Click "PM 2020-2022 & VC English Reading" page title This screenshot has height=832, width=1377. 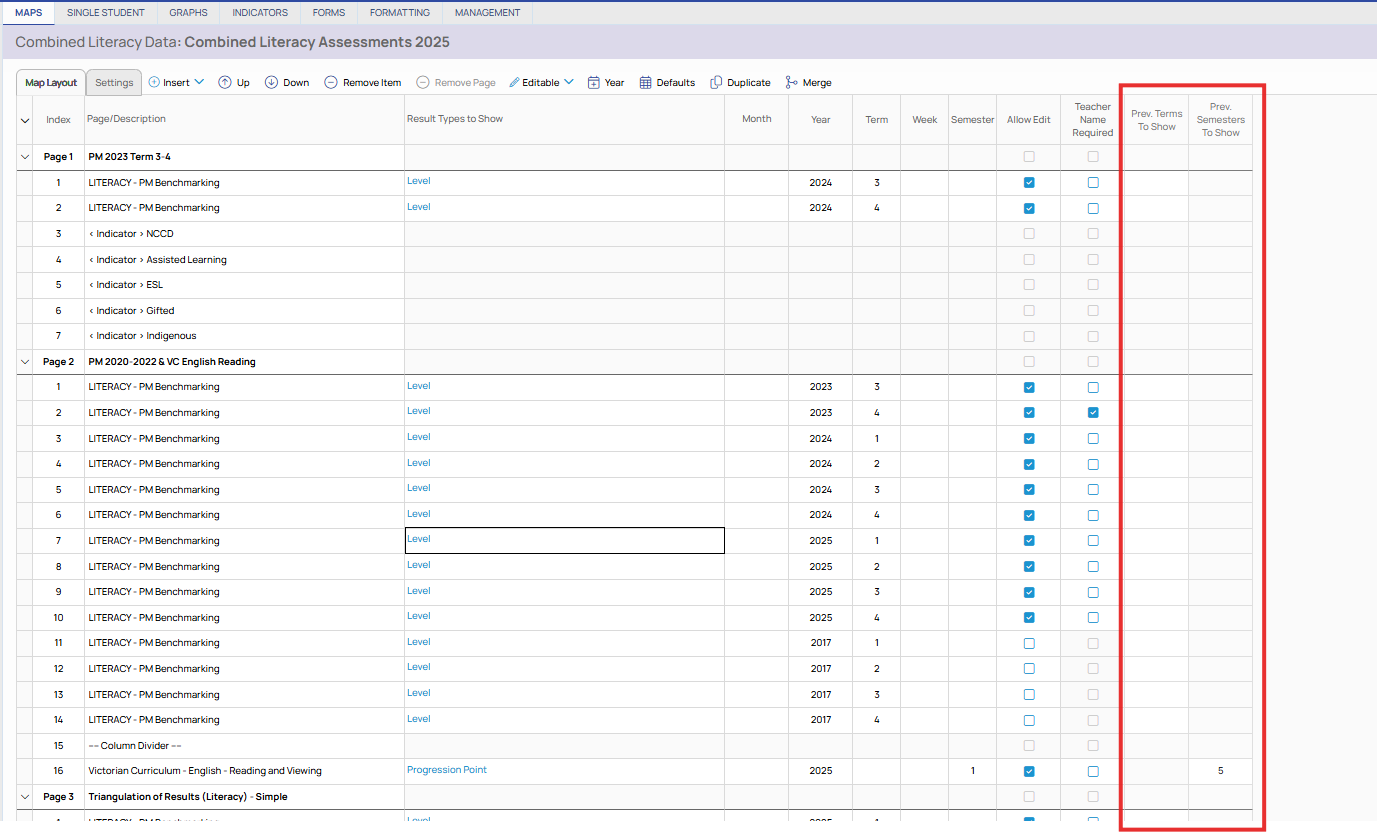(172, 362)
